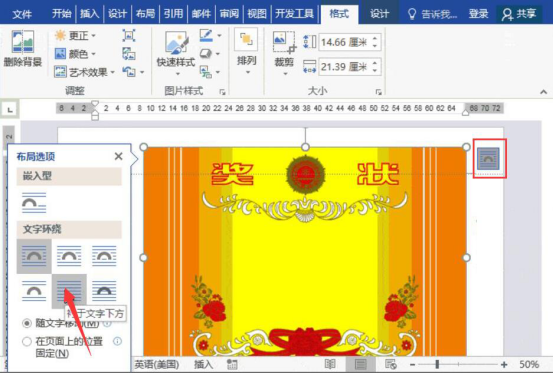Viewport: 553px width, 374px height.
Task: Close the Layout Options (布局选项) panel
Action: pos(118,156)
